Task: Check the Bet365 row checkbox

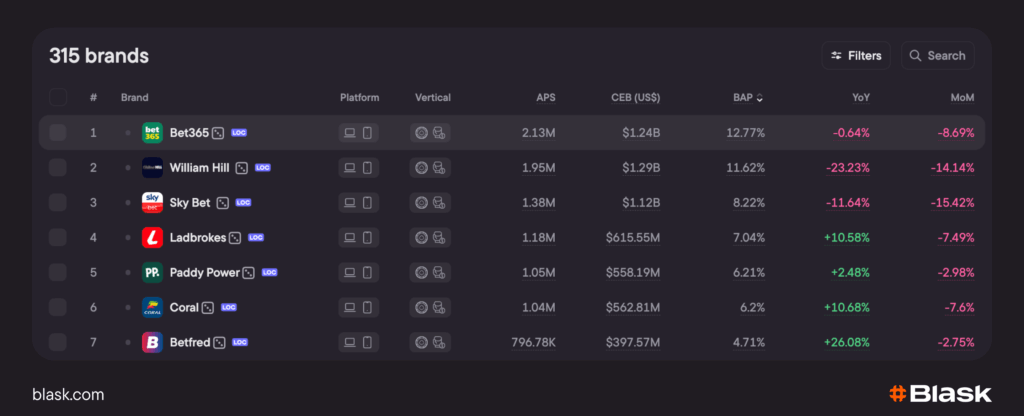Action: (58, 132)
